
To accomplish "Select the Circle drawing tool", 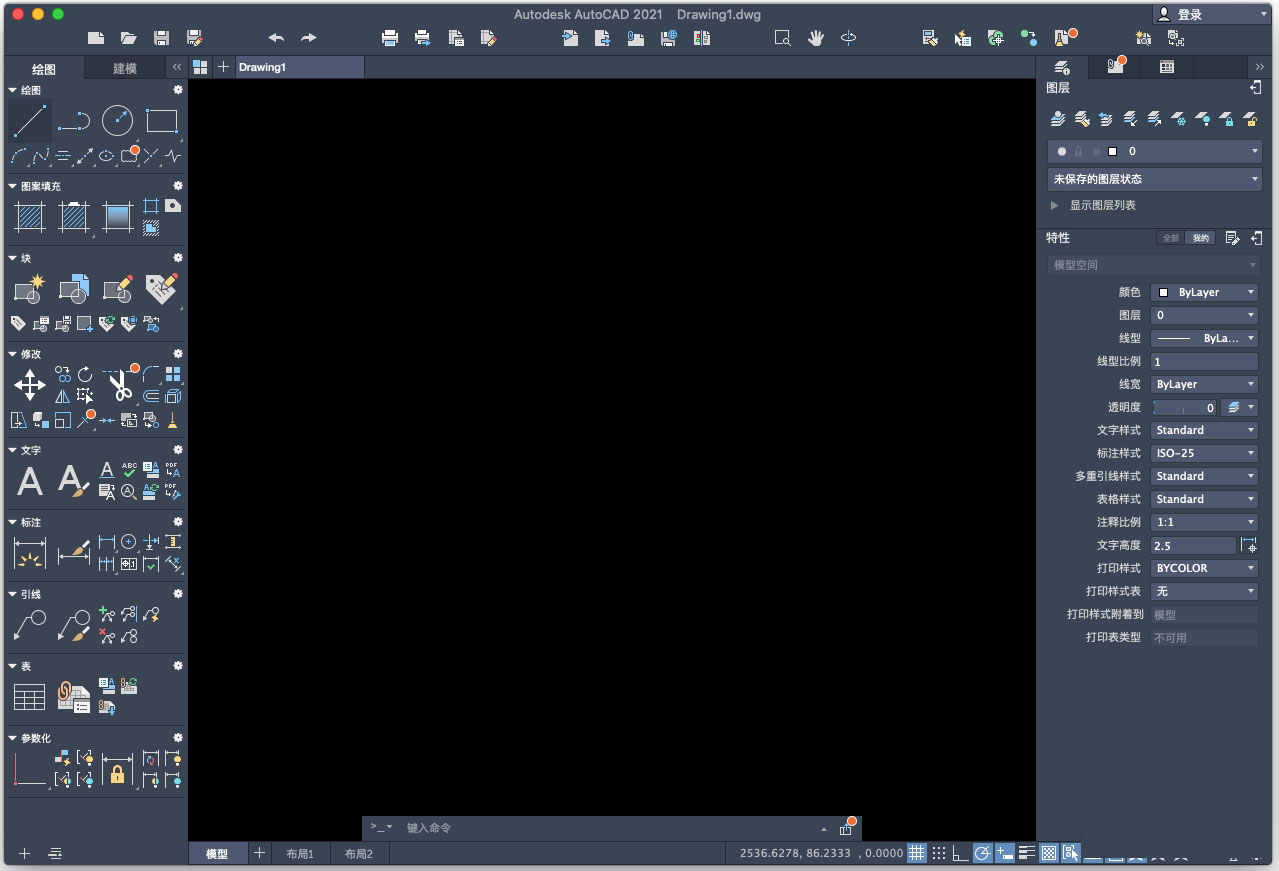I will click(117, 121).
